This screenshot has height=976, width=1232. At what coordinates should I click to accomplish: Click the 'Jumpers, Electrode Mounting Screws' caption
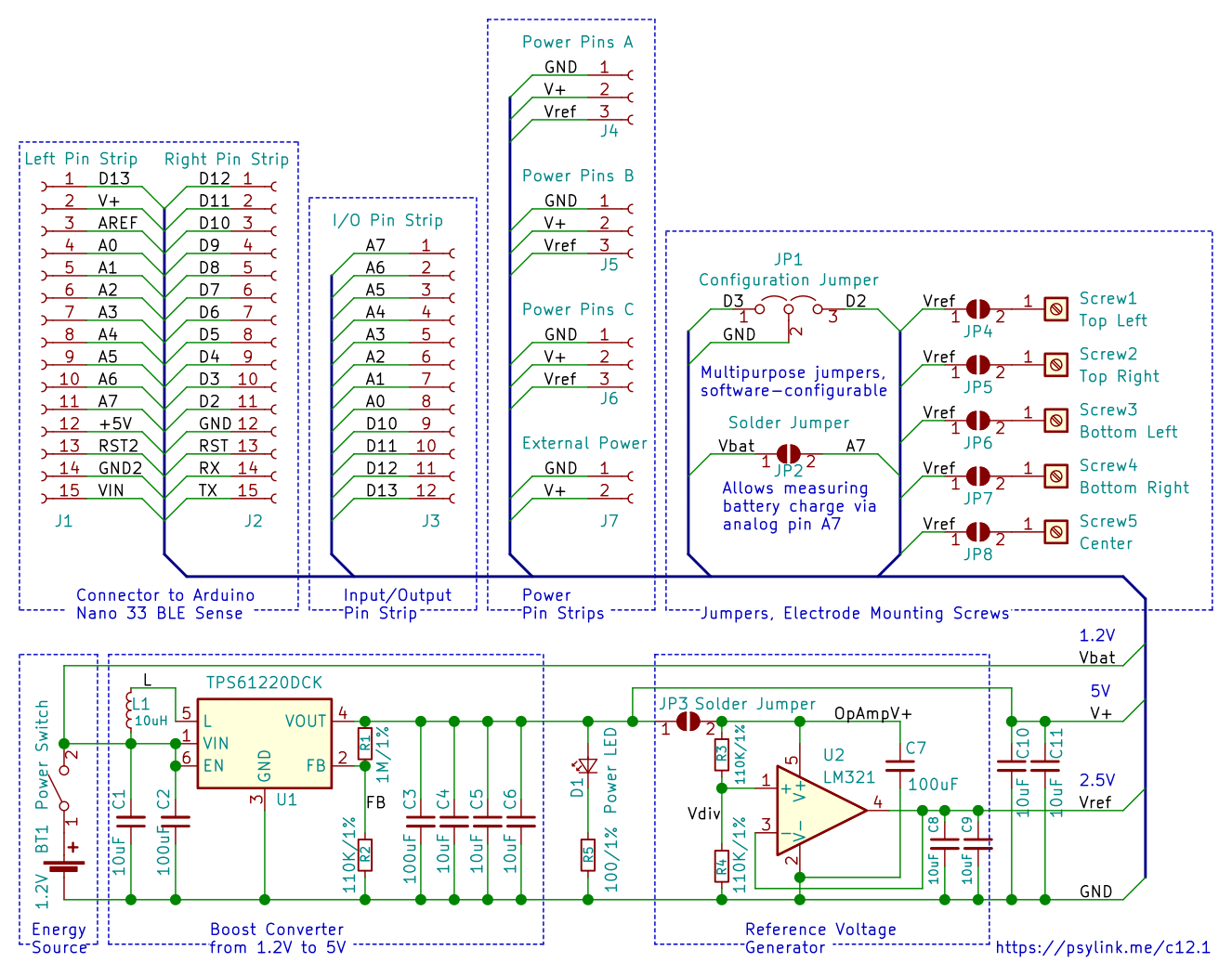(855, 613)
